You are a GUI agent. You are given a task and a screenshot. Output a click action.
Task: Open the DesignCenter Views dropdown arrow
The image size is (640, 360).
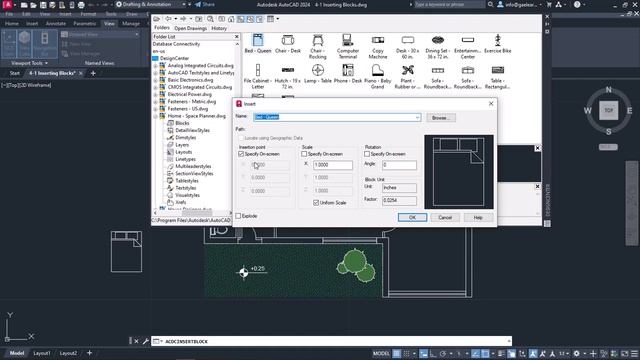tap(278, 19)
